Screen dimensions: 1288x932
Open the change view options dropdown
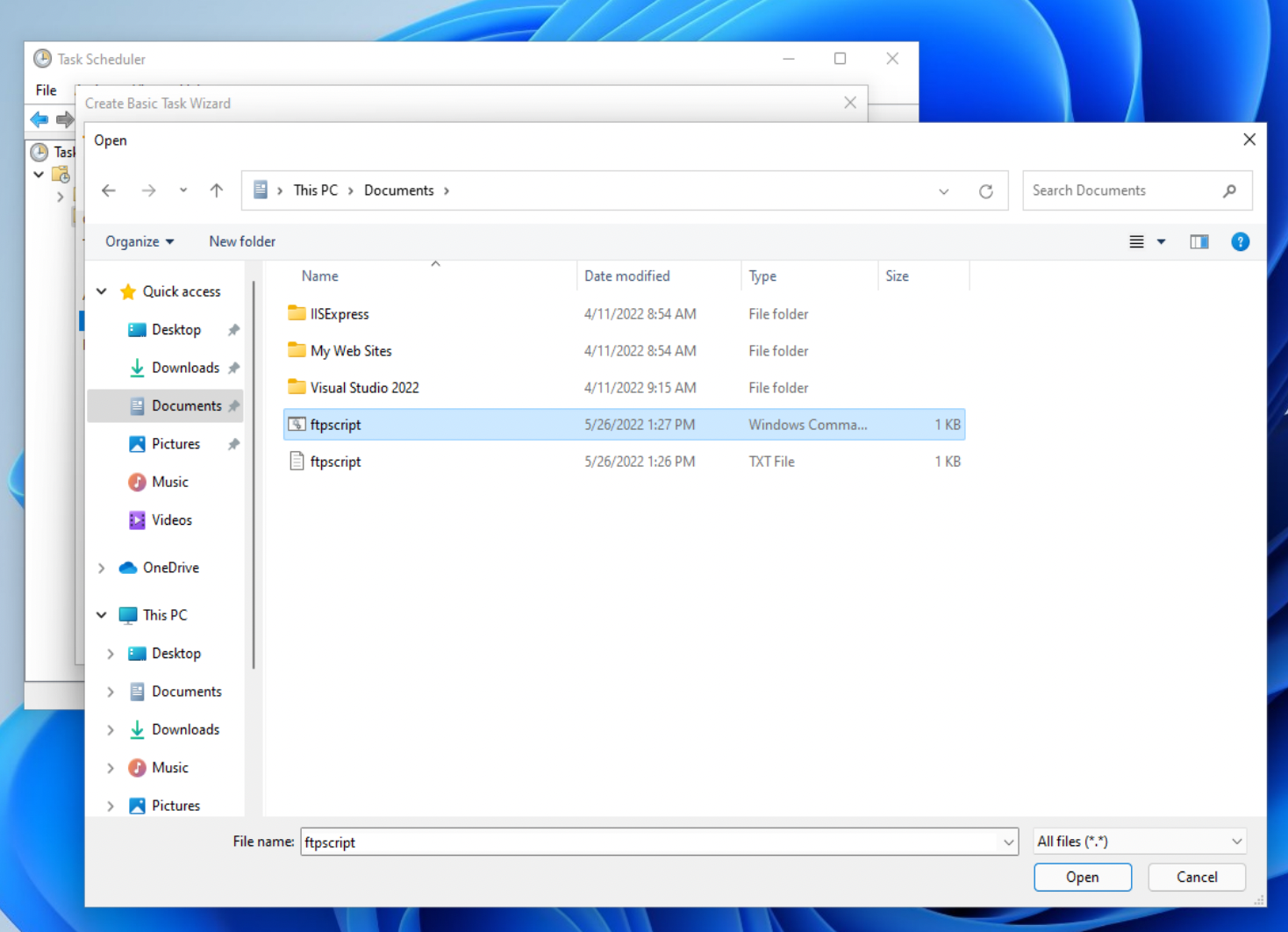click(1161, 241)
